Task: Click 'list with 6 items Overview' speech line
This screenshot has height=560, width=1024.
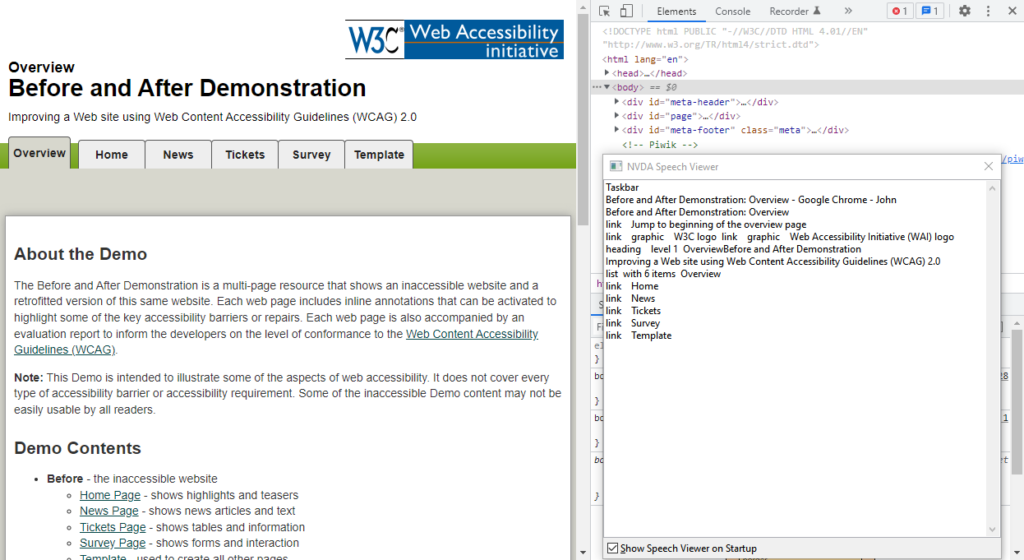Action: (663, 274)
